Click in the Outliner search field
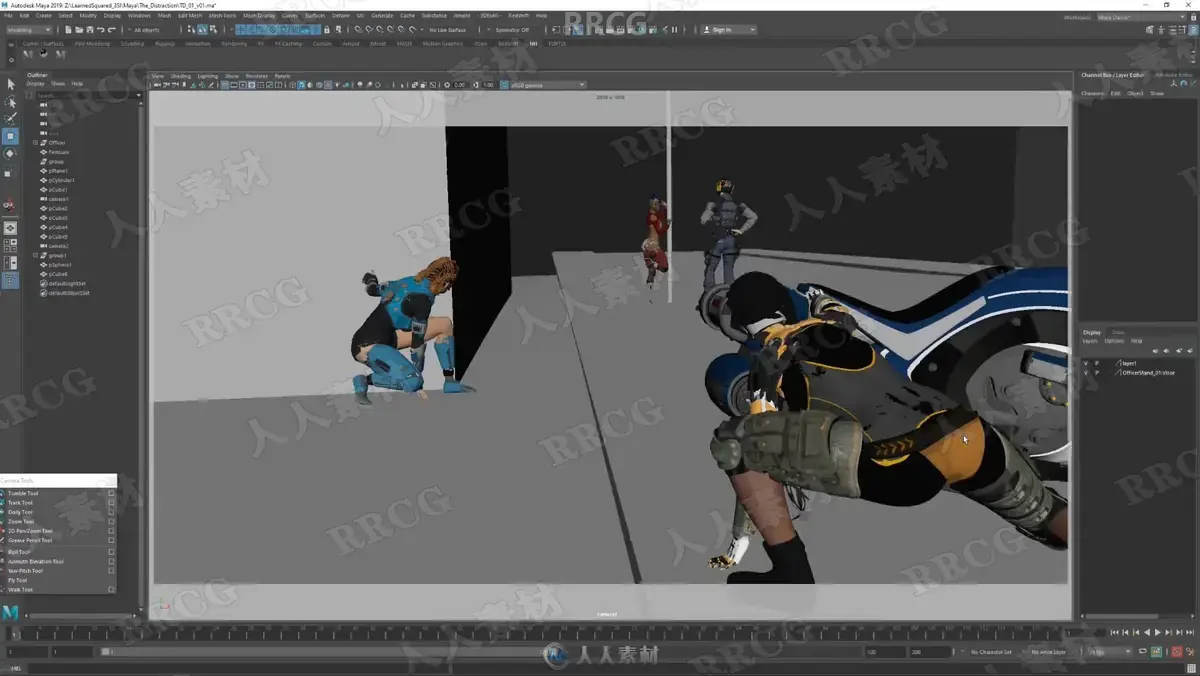The image size is (1200, 676). pyautogui.click(x=88, y=95)
